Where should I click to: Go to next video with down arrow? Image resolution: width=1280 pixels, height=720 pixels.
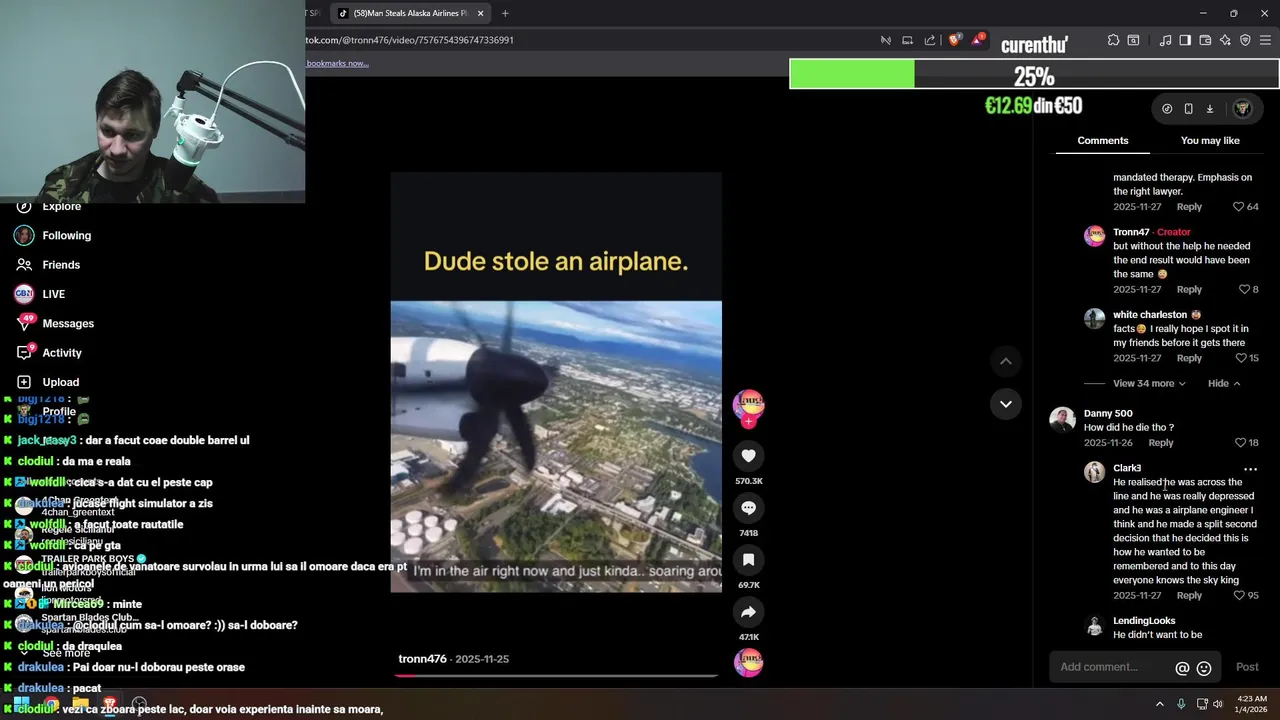click(1006, 404)
